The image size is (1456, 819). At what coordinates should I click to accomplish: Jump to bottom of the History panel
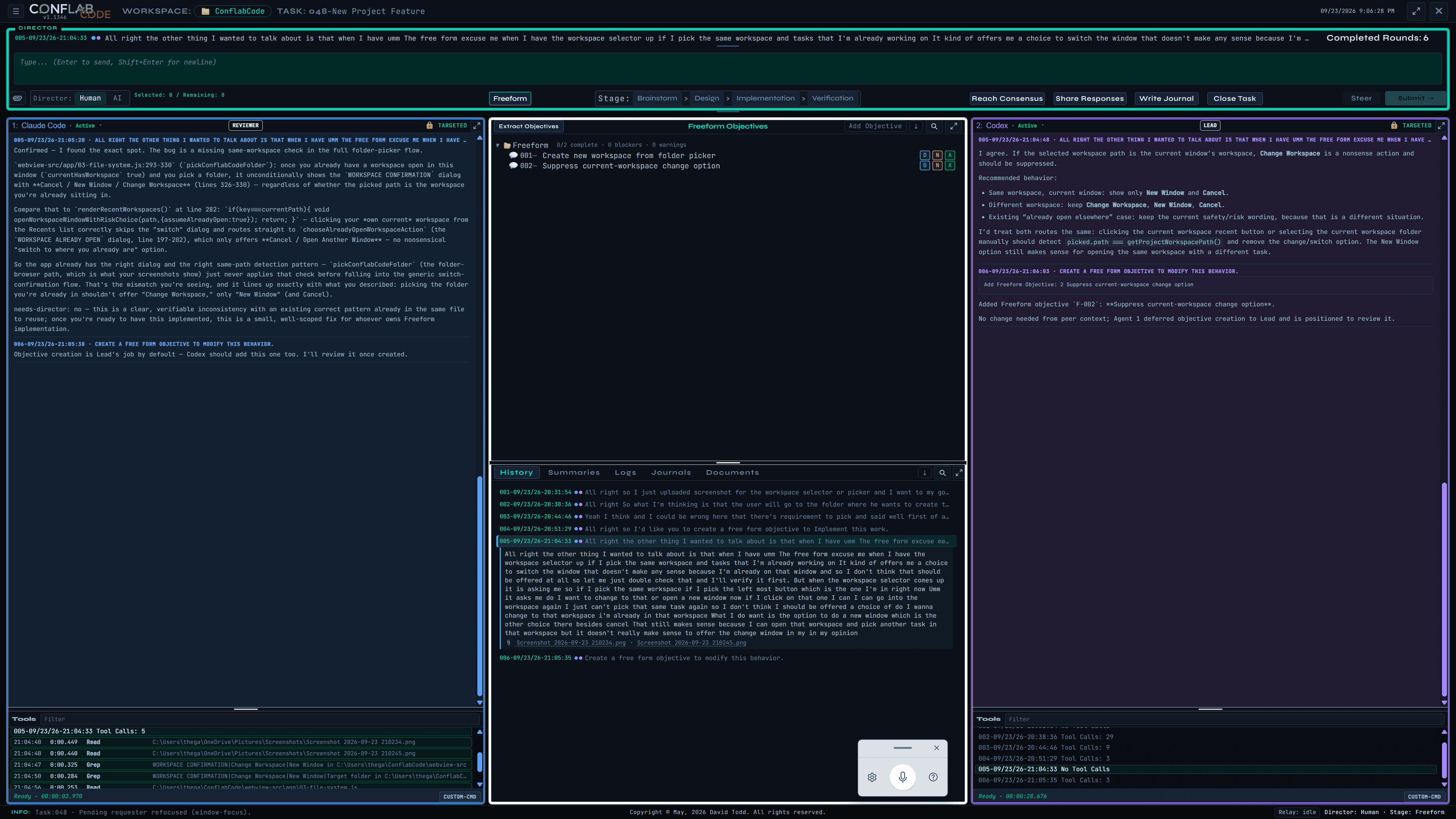(925, 472)
